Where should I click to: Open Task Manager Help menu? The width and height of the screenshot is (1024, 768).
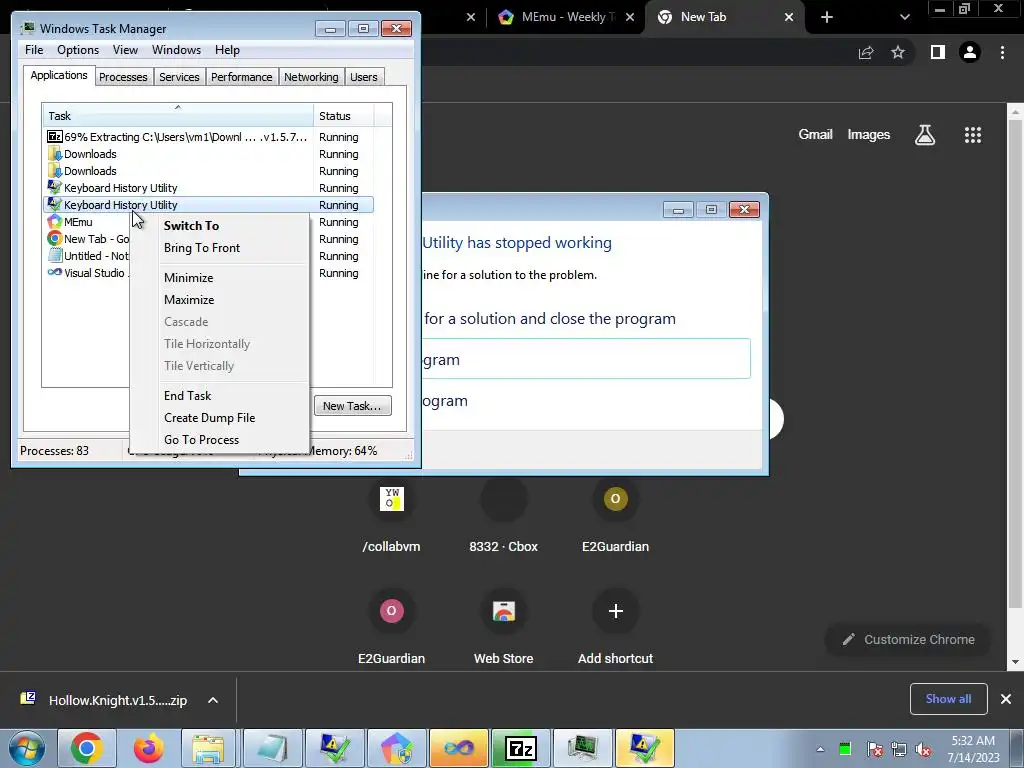(x=227, y=50)
